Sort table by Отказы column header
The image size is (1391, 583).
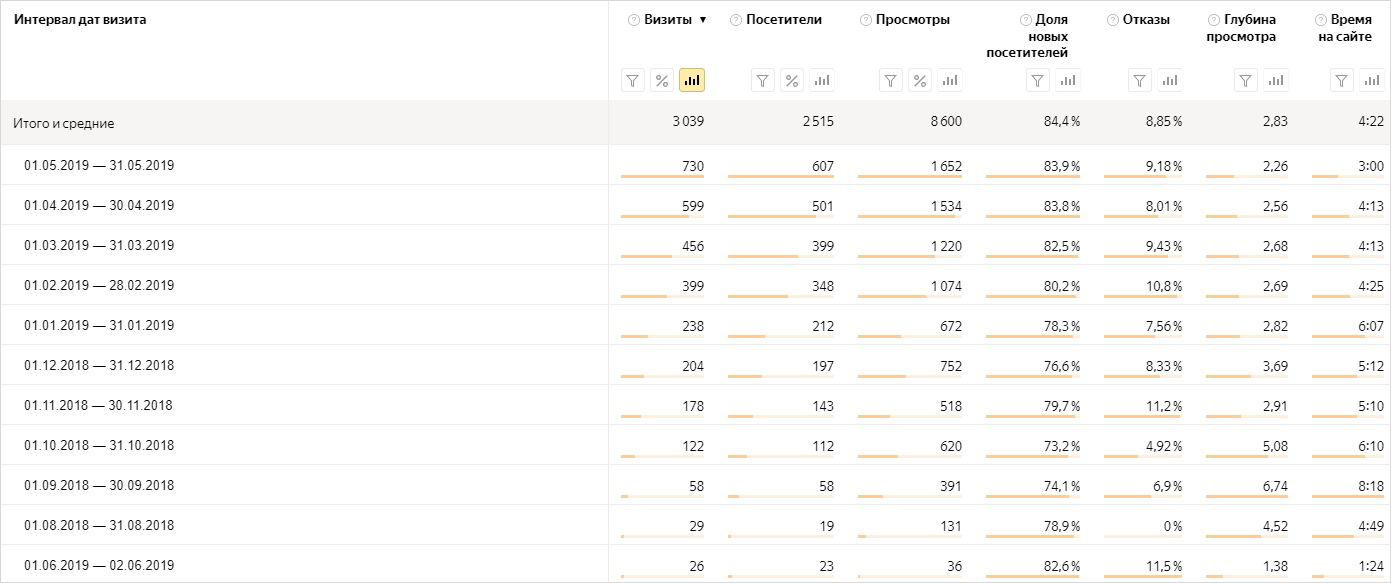tap(1146, 20)
